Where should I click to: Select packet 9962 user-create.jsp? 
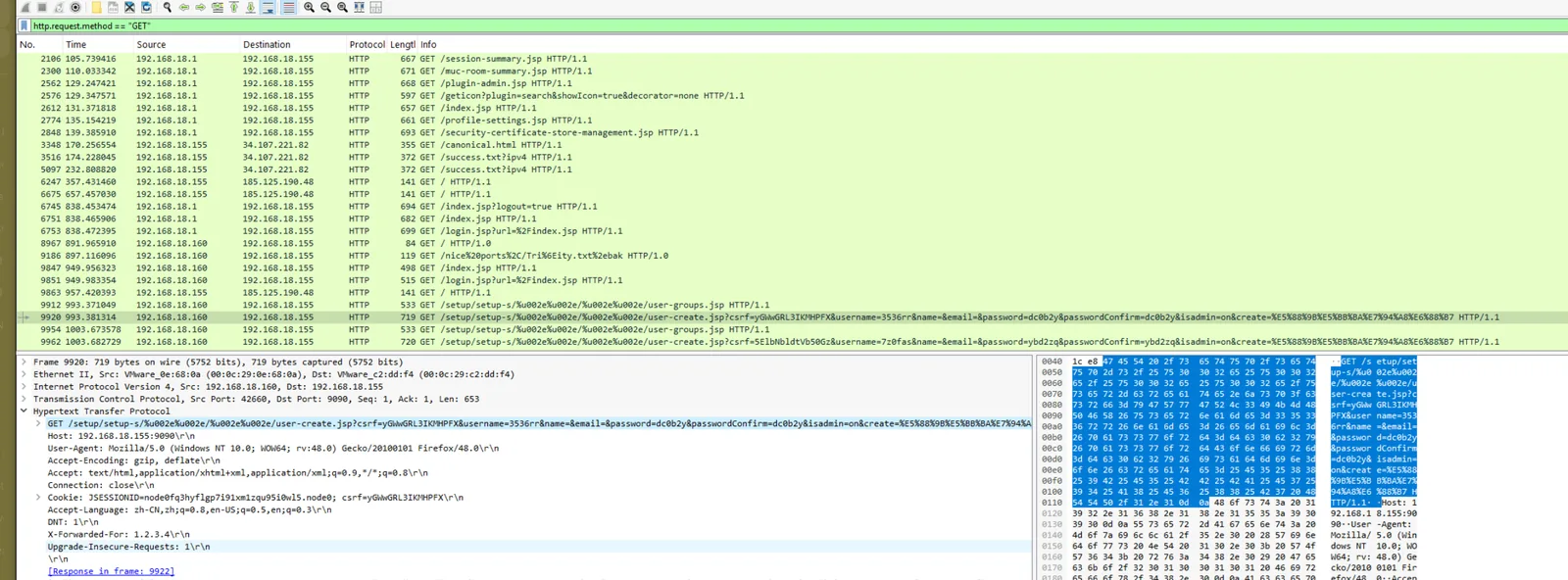coord(792,342)
